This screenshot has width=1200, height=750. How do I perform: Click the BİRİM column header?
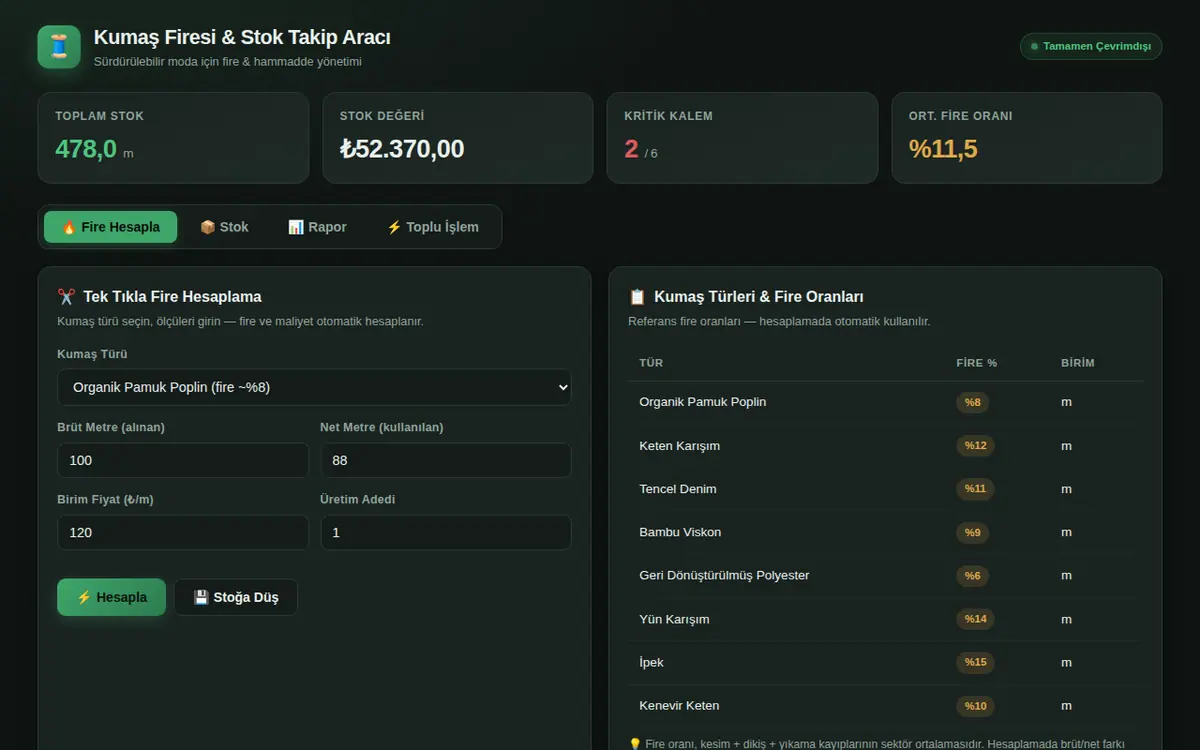[1078, 363]
